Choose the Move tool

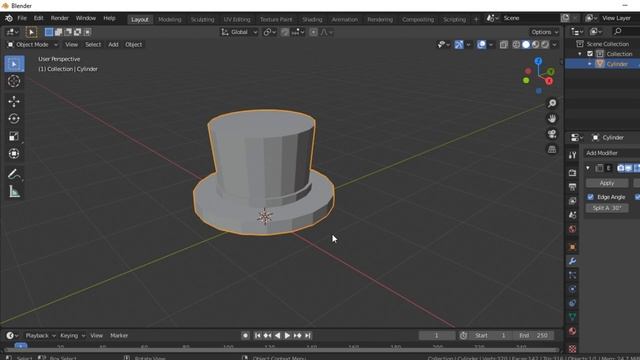tap(14, 101)
